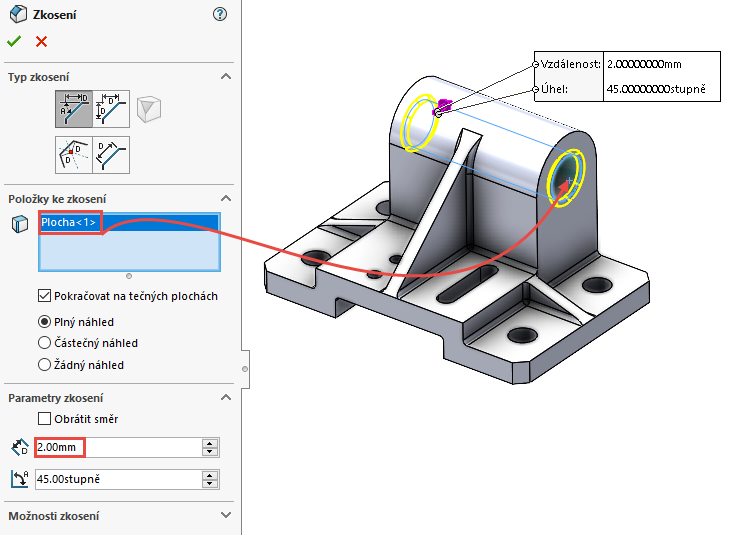Click the Možnosti zkosení section title
The height and width of the screenshot is (535, 750).
coord(54,516)
